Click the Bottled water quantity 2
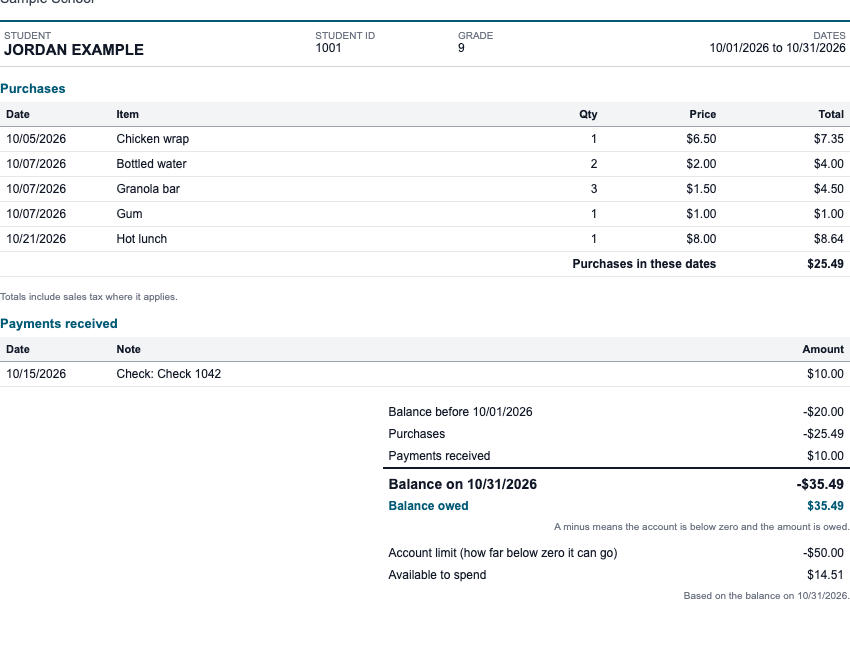Viewport: 850px width, 650px height. click(x=594, y=164)
